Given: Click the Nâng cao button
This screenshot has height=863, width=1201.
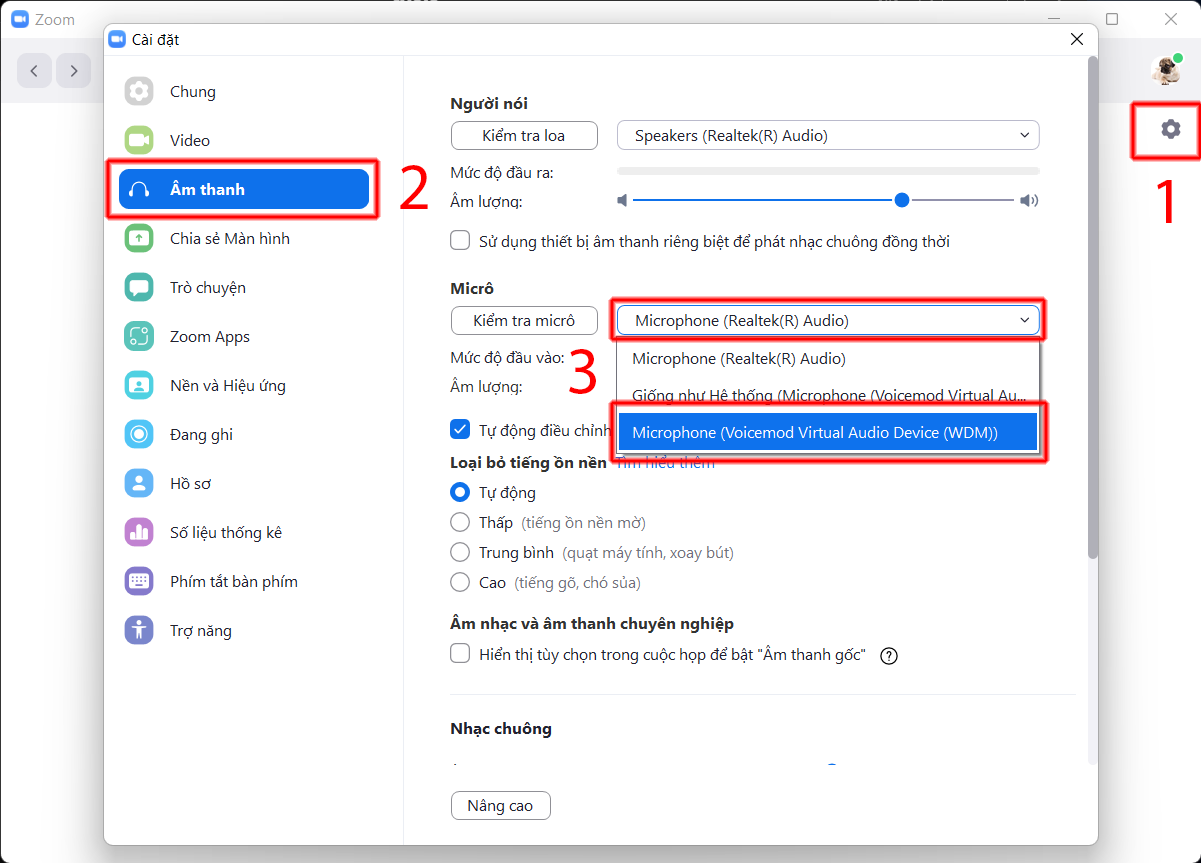Looking at the screenshot, I should [500, 806].
